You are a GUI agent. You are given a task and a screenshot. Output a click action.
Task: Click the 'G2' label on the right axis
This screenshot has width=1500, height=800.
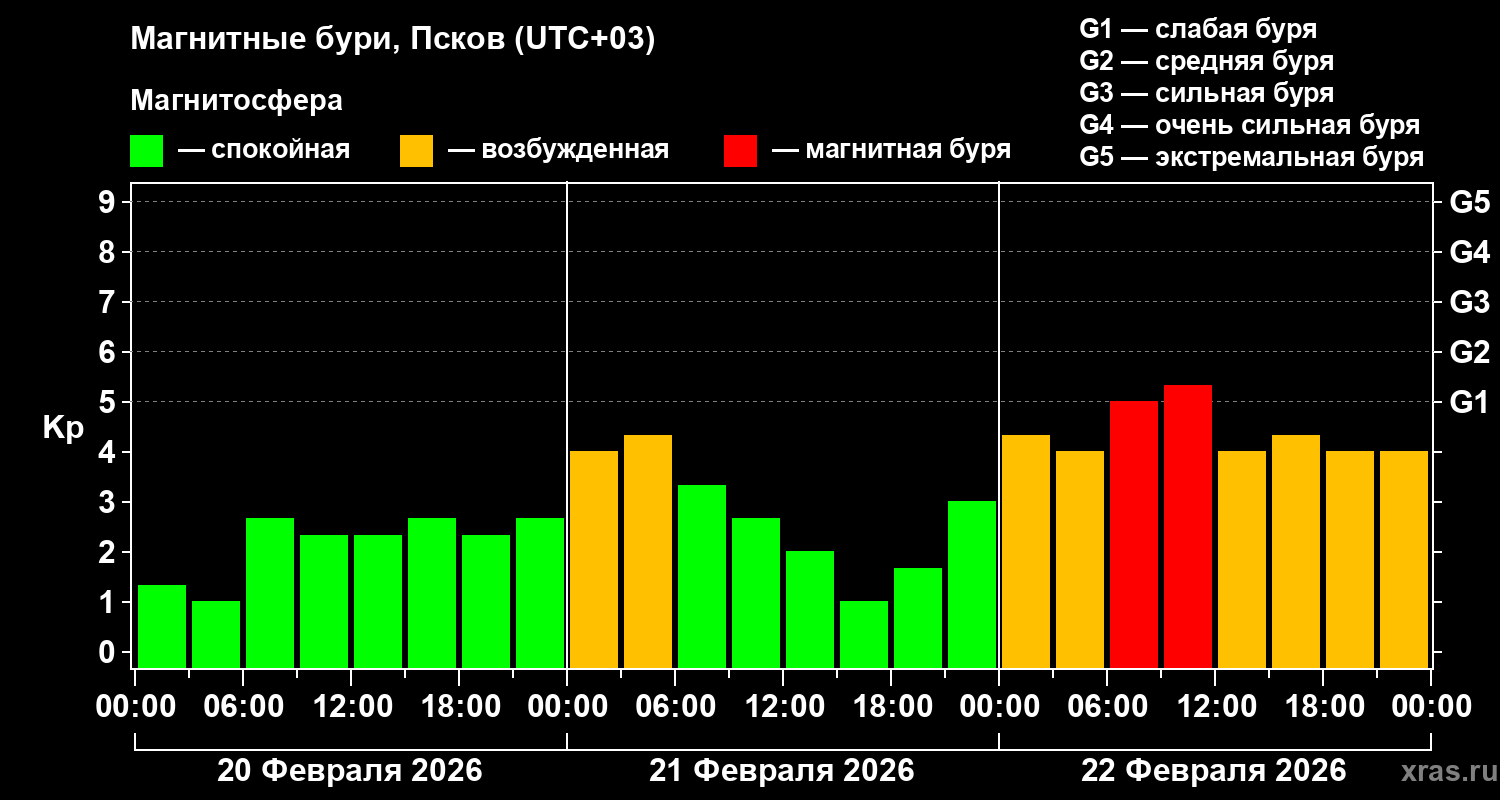pos(1469,352)
